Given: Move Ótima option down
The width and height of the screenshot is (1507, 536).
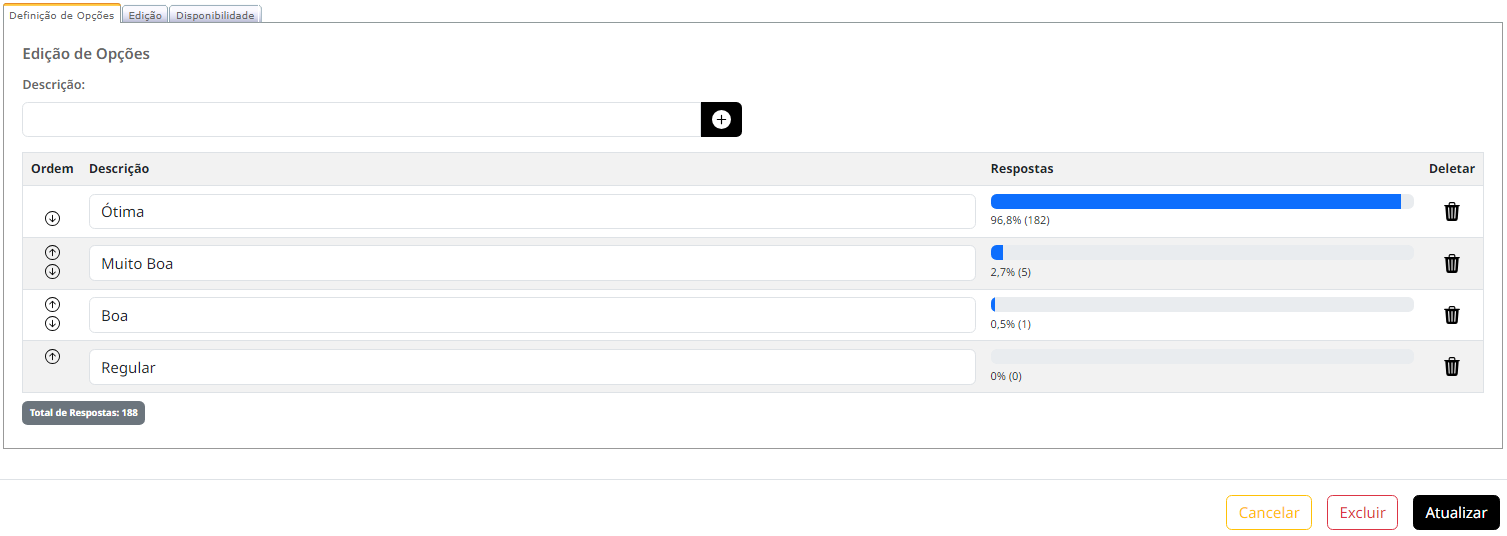Looking at the screenshot, I should point(53,218).
